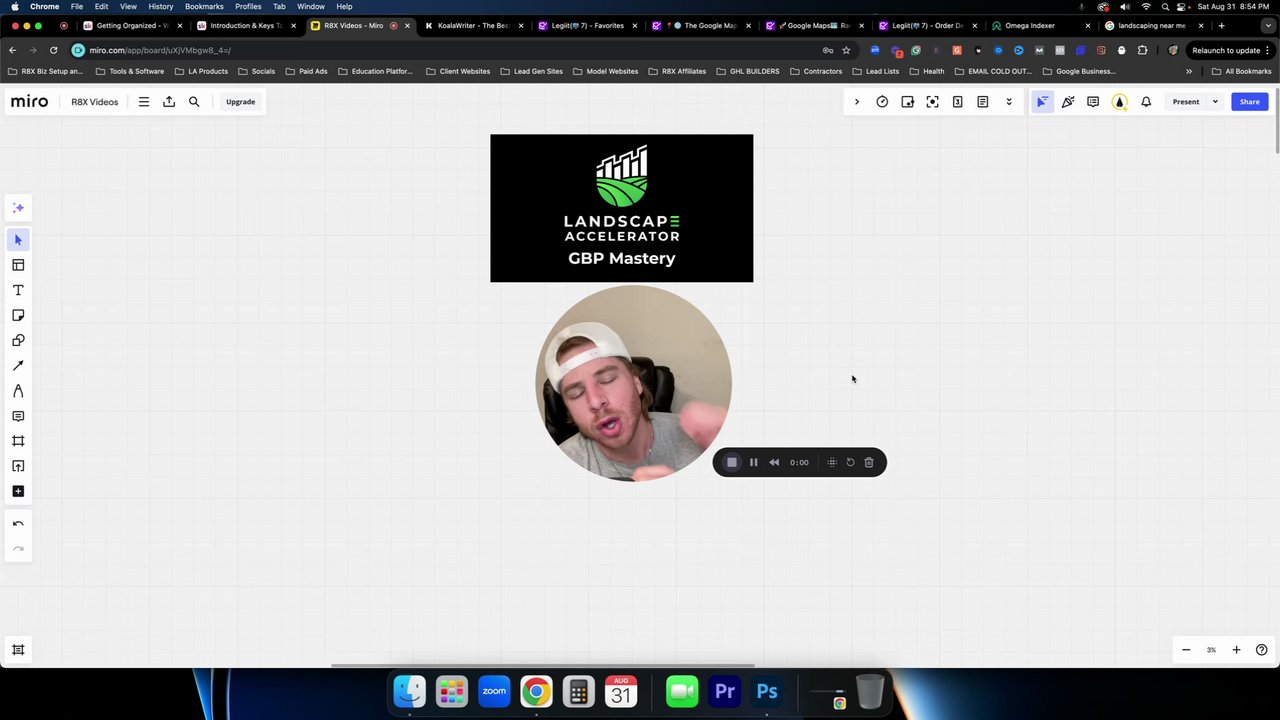This screenshot has height=720, width=1280.
Task: Open the notifications bell
Action: point(1146,101)
